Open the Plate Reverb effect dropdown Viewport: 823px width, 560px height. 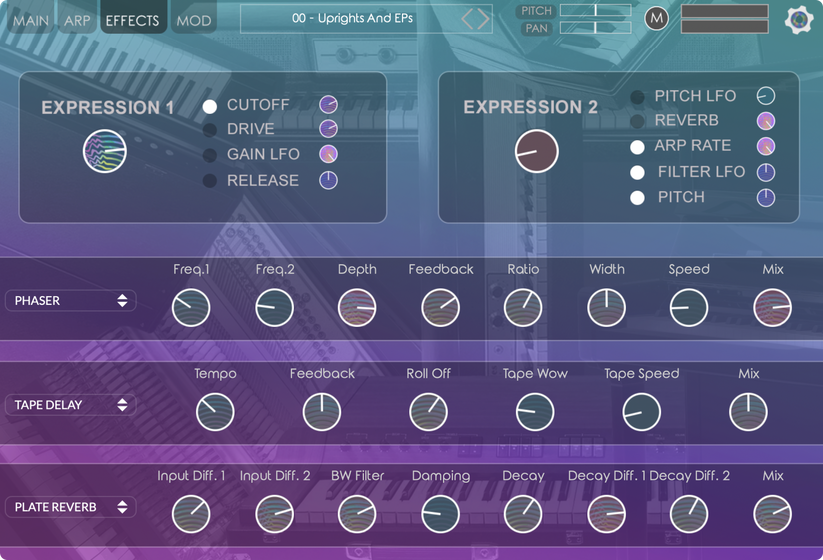[x=71, y=507]
